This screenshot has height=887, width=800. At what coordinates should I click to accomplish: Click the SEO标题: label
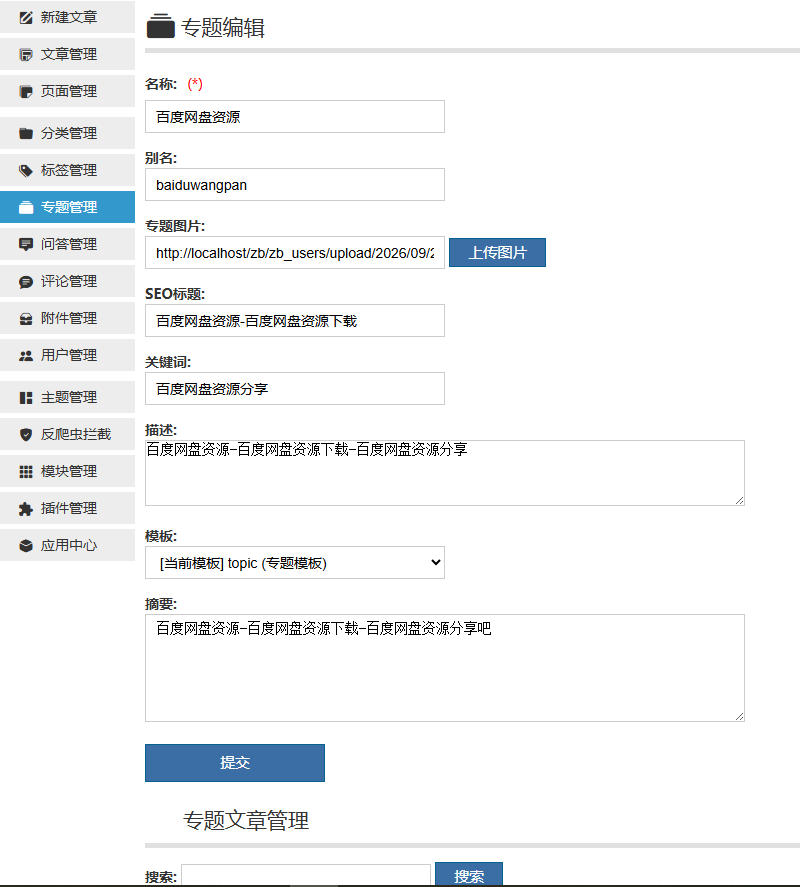tap(175, 294)
